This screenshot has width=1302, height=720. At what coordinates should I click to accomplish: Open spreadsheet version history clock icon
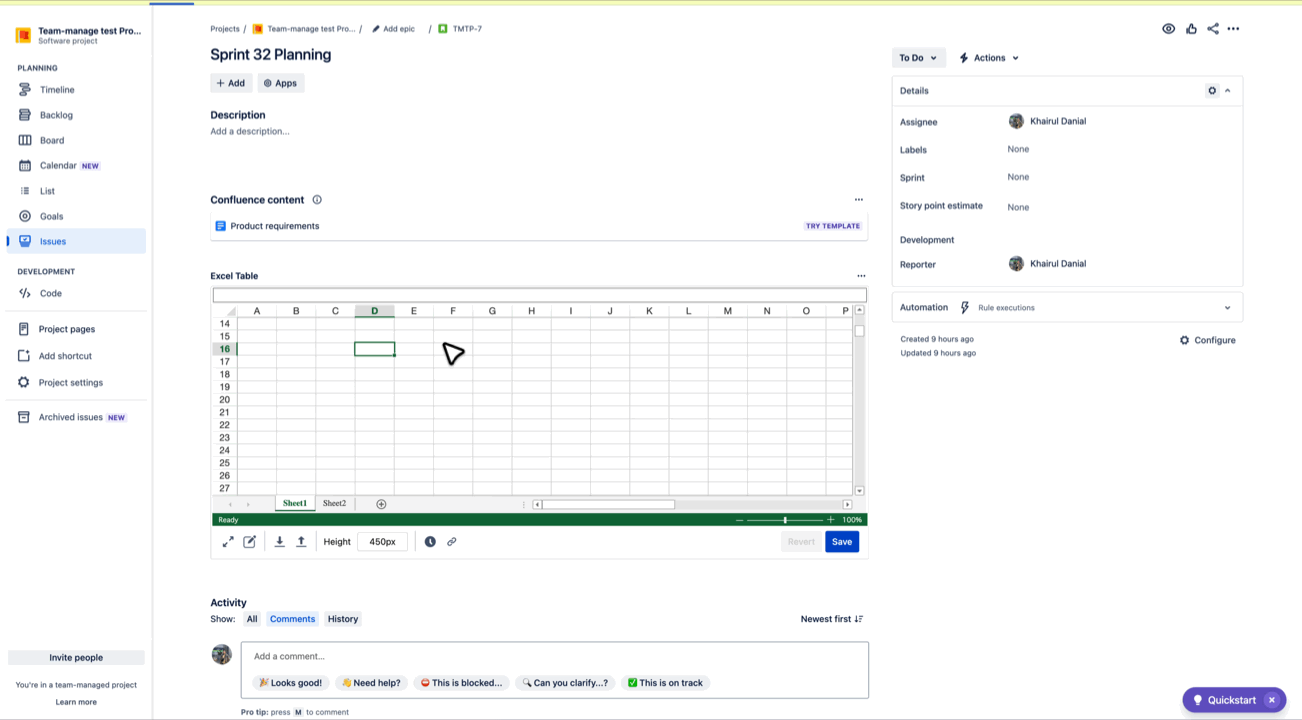(430, 541)
